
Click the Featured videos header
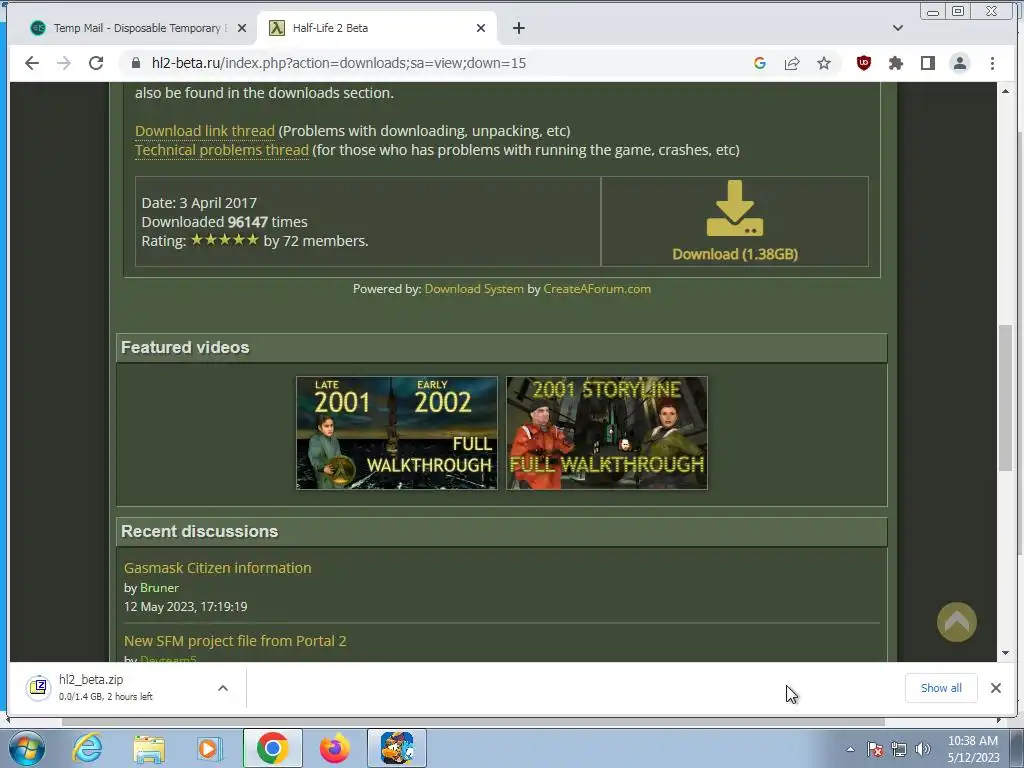pos(502,347)
